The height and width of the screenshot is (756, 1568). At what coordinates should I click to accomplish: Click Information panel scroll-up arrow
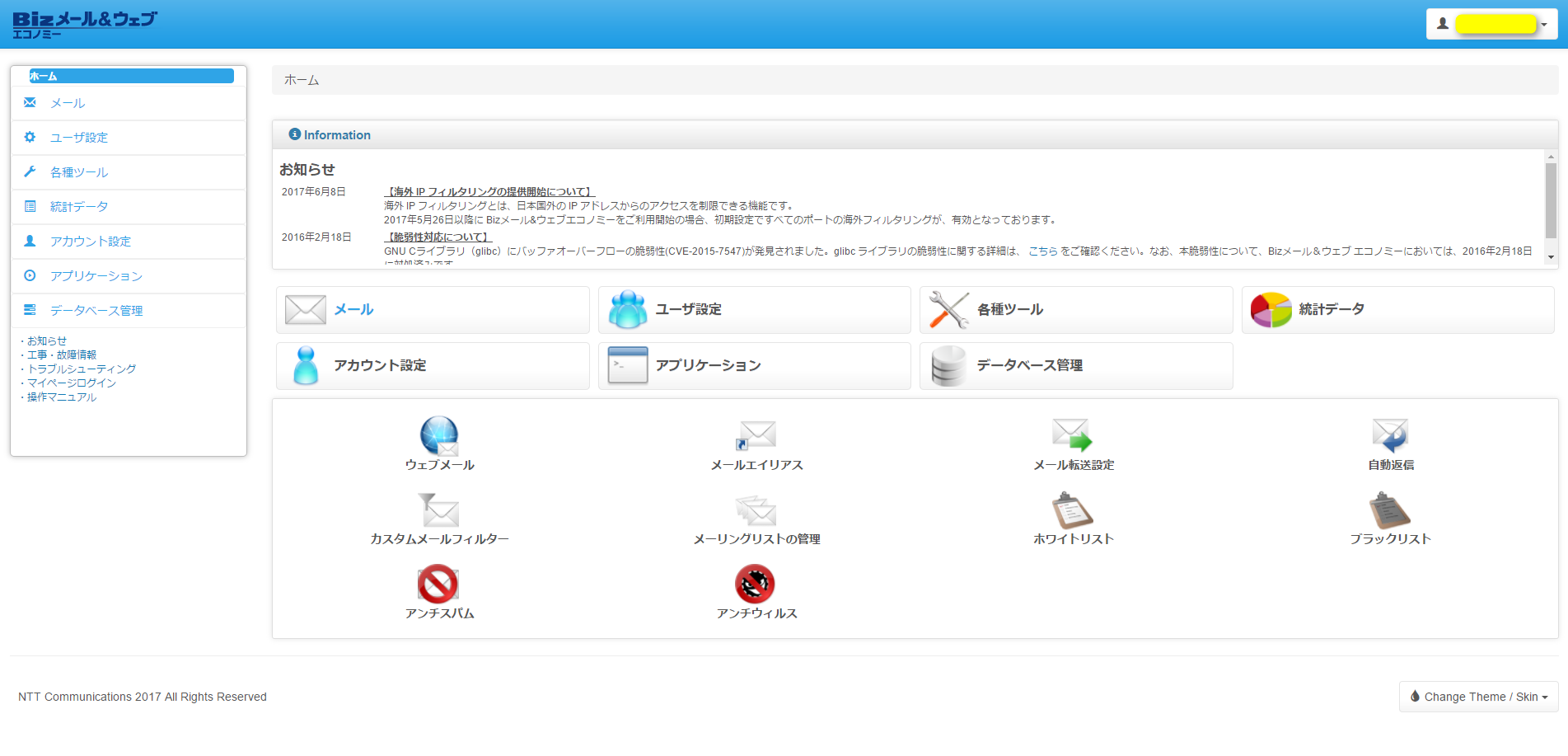click(1551, 156)
